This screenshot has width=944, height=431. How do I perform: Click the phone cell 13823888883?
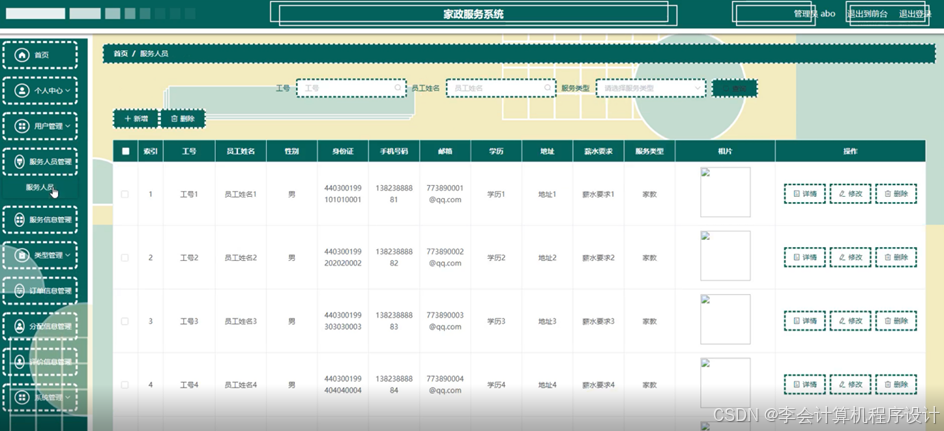(x=394, y=321)
